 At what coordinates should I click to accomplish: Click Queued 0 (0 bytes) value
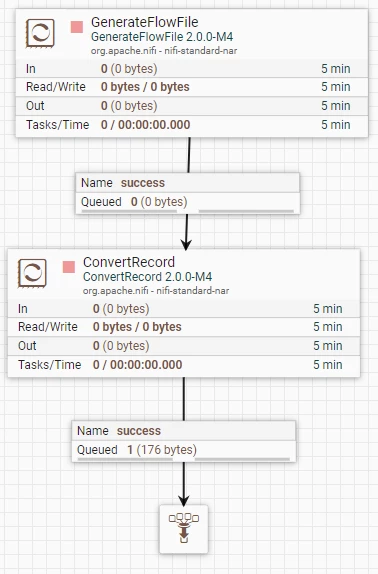(x=159, y=202)
